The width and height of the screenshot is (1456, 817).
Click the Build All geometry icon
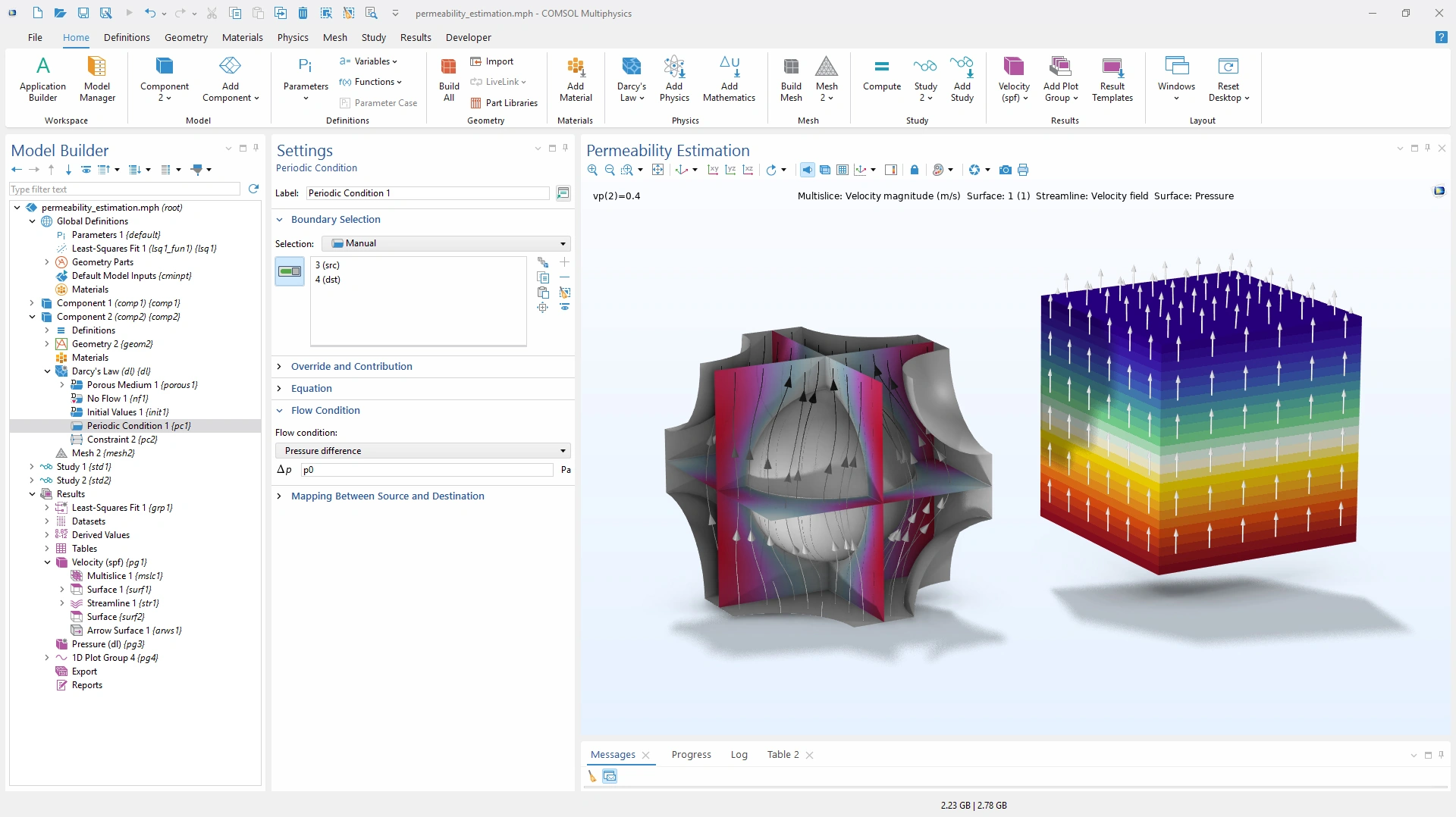[449, 79]
